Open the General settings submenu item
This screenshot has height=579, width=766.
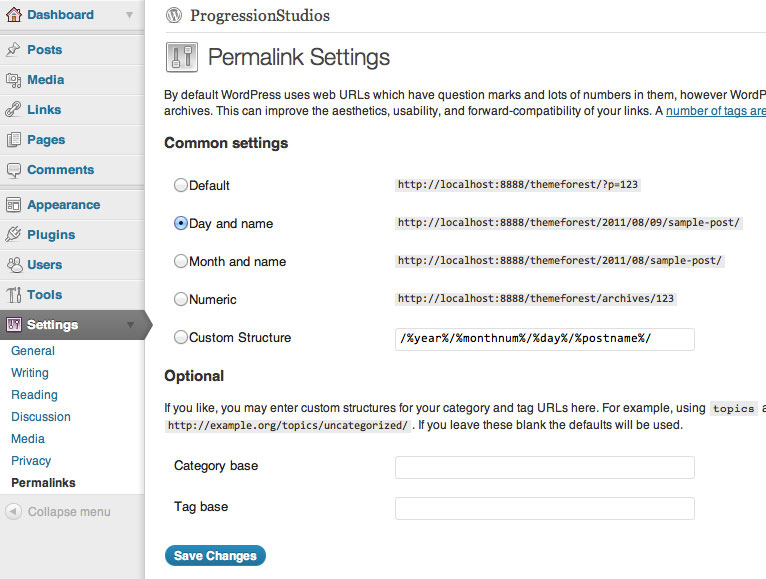pos(33,351)
